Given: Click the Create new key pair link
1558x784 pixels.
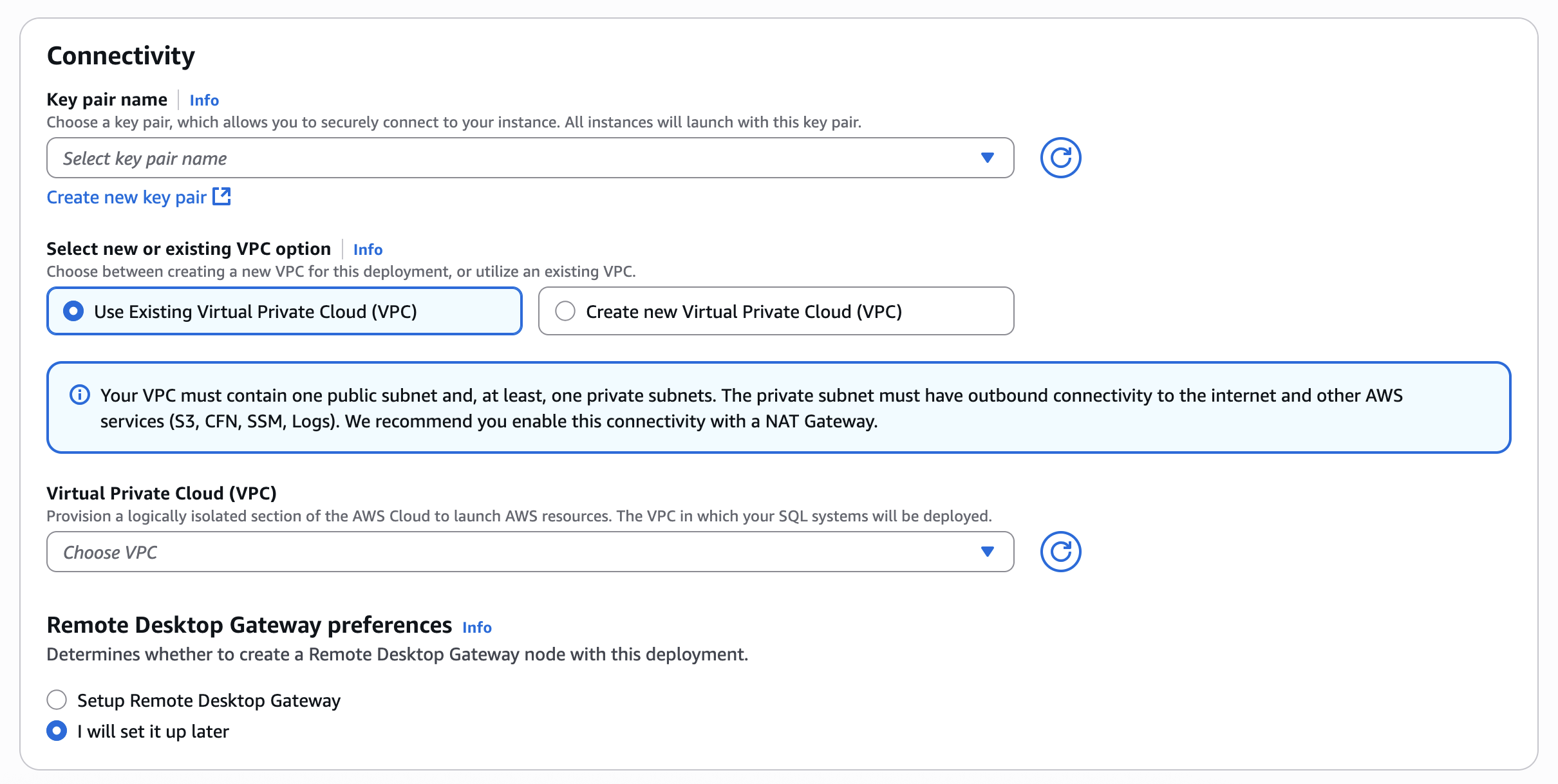Looking at the screenshot, I should tap(126, 196).
